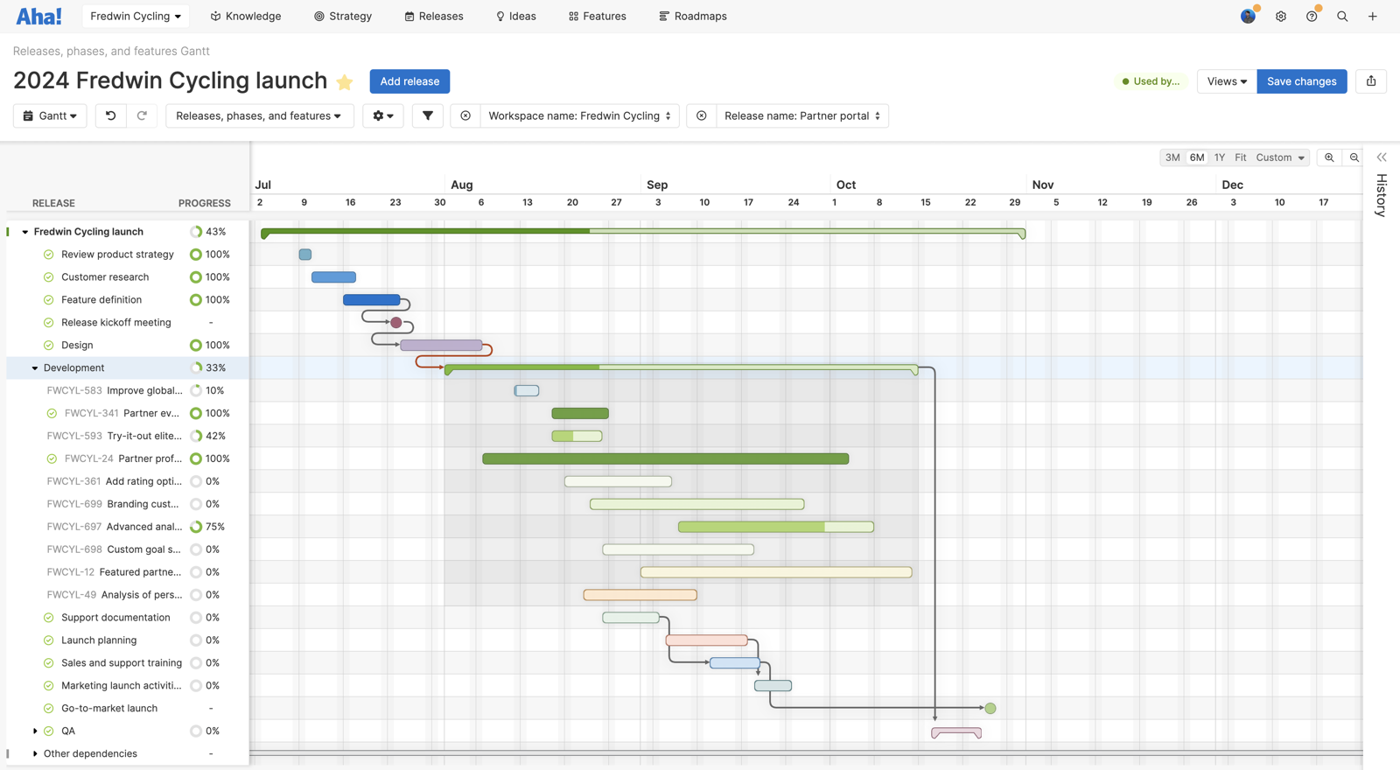
Task: Click the Advanced analytics progress bar in Gantt
Action: point(776,527)
